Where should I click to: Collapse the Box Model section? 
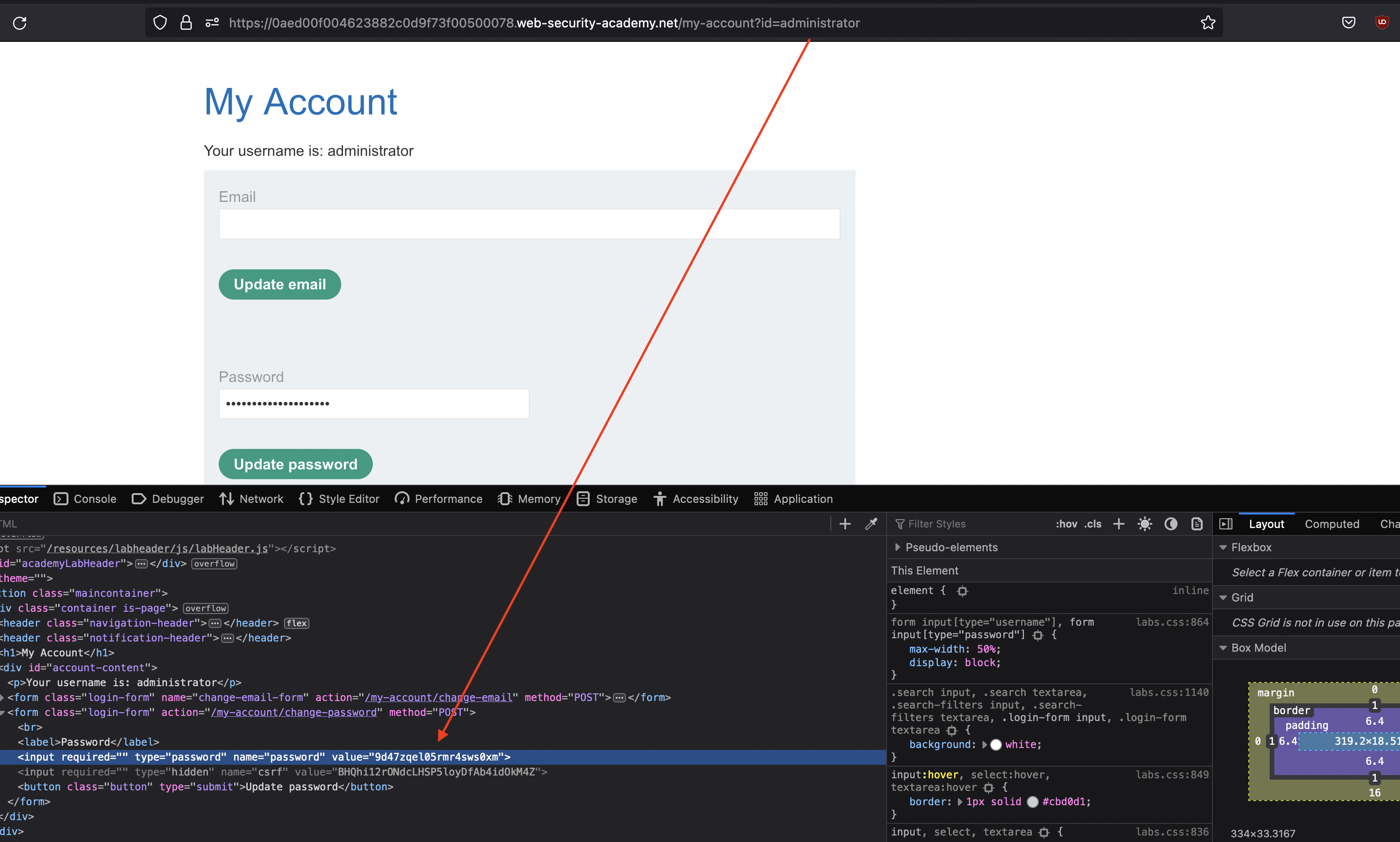(1224, 648)
